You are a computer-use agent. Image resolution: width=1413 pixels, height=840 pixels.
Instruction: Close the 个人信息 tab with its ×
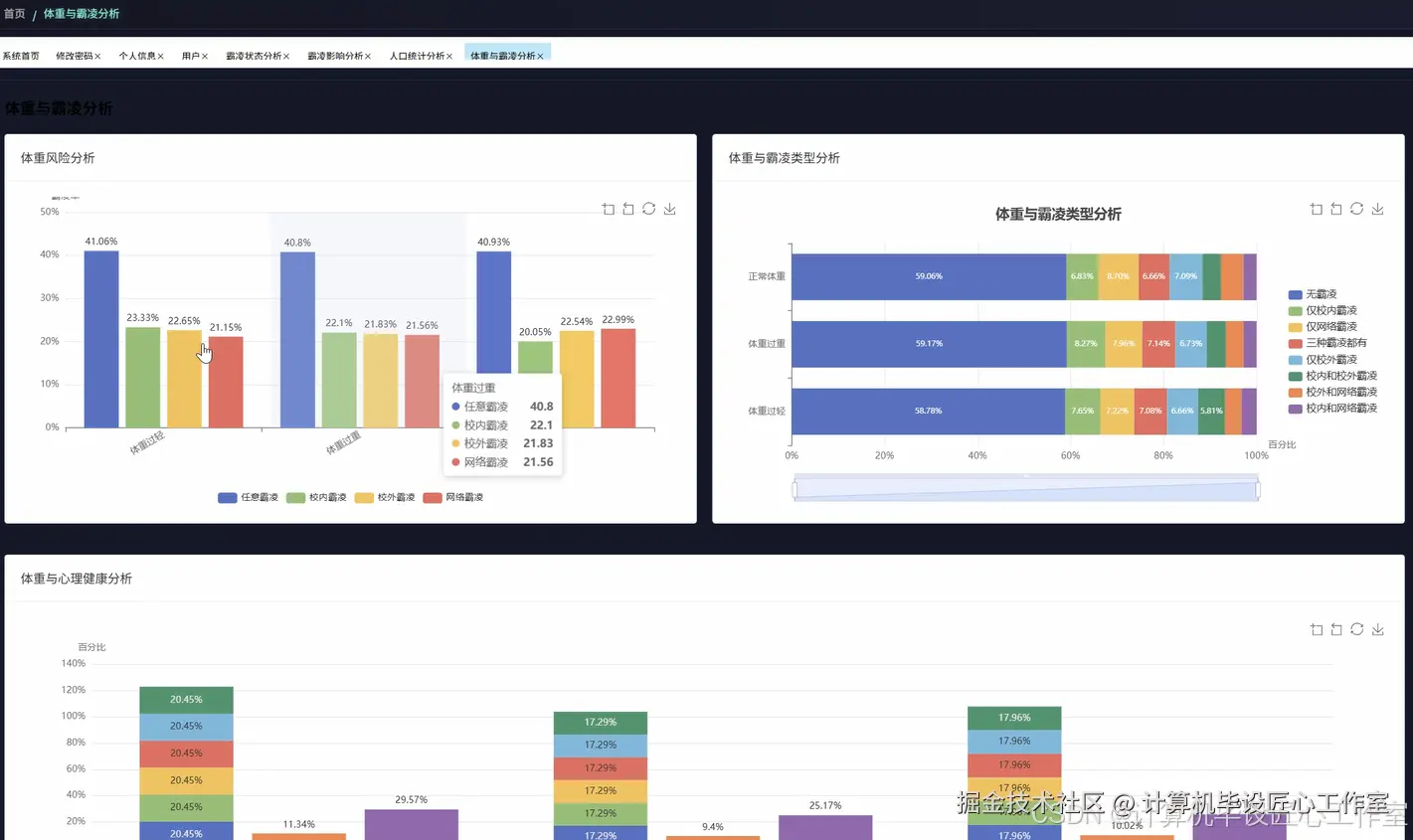point(160,57)
